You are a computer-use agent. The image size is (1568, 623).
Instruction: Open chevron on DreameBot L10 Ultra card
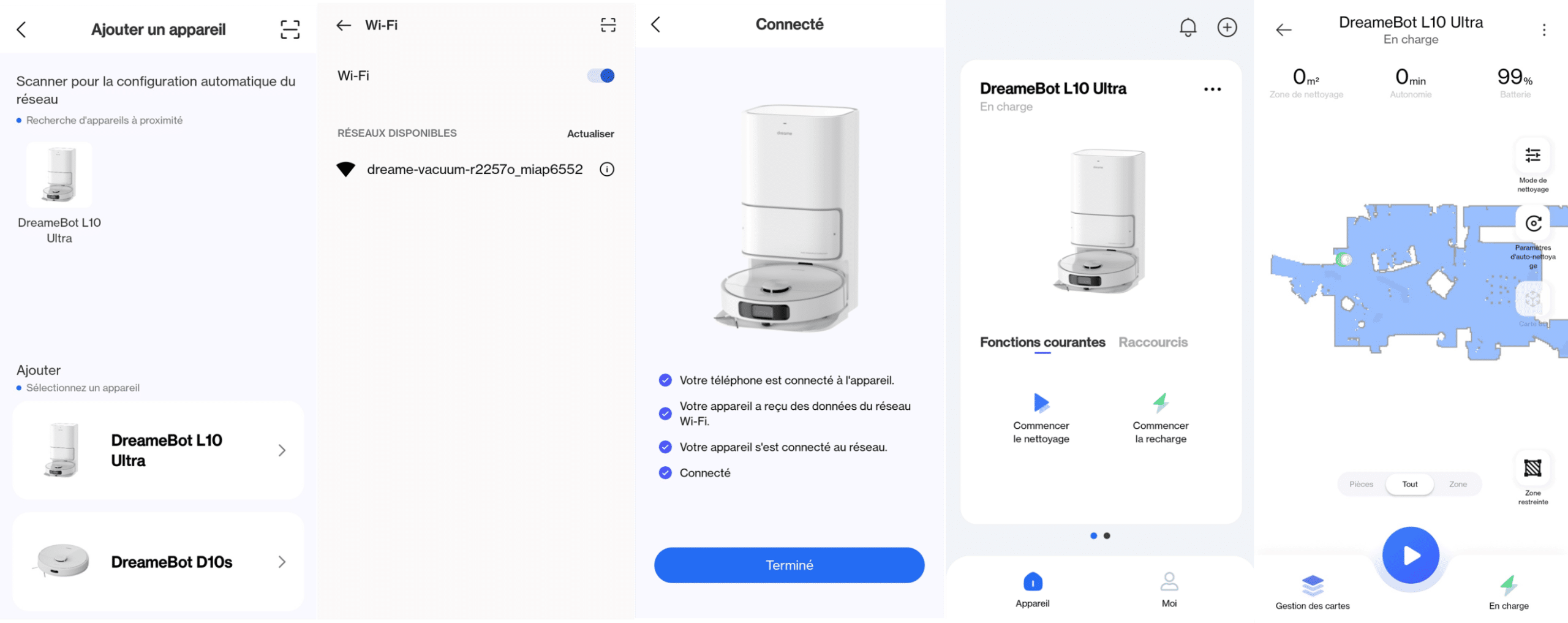point(282,450)
